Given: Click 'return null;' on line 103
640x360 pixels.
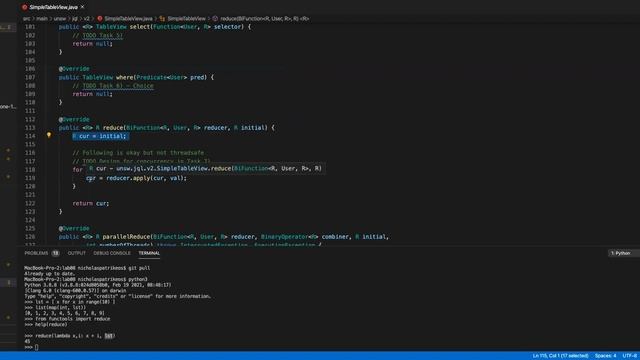Looking at the screenshot, I should pyautogui.click(x=92, y=44).
